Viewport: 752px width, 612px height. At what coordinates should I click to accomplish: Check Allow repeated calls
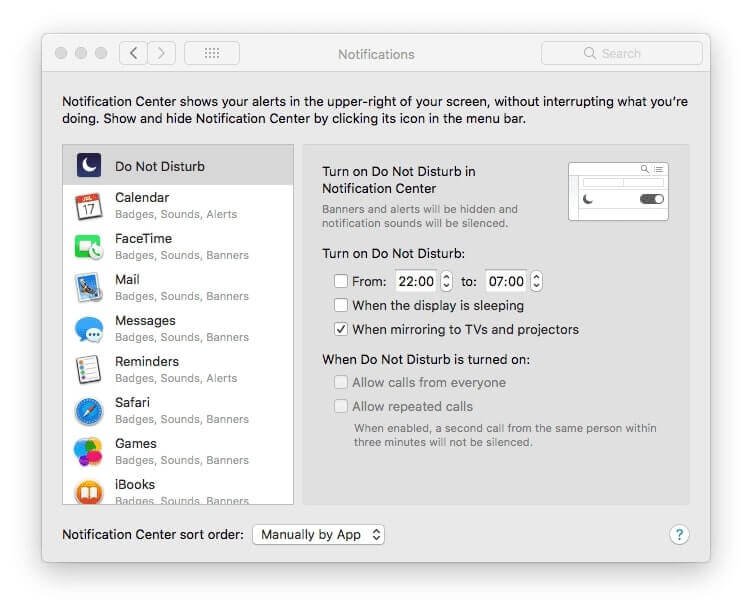point(341,406)
